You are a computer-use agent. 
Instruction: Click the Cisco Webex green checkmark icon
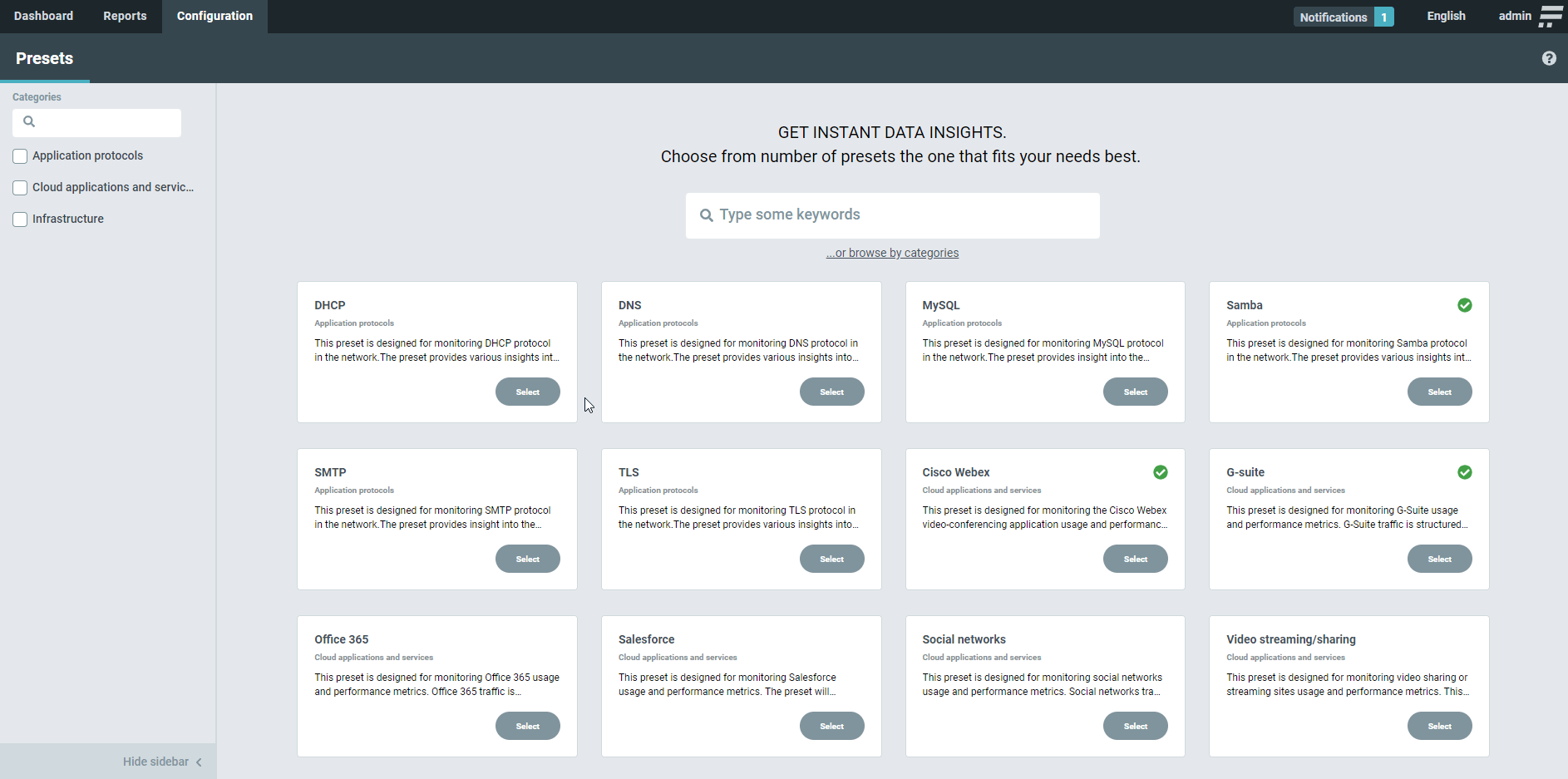click(x=1161, y=472)
